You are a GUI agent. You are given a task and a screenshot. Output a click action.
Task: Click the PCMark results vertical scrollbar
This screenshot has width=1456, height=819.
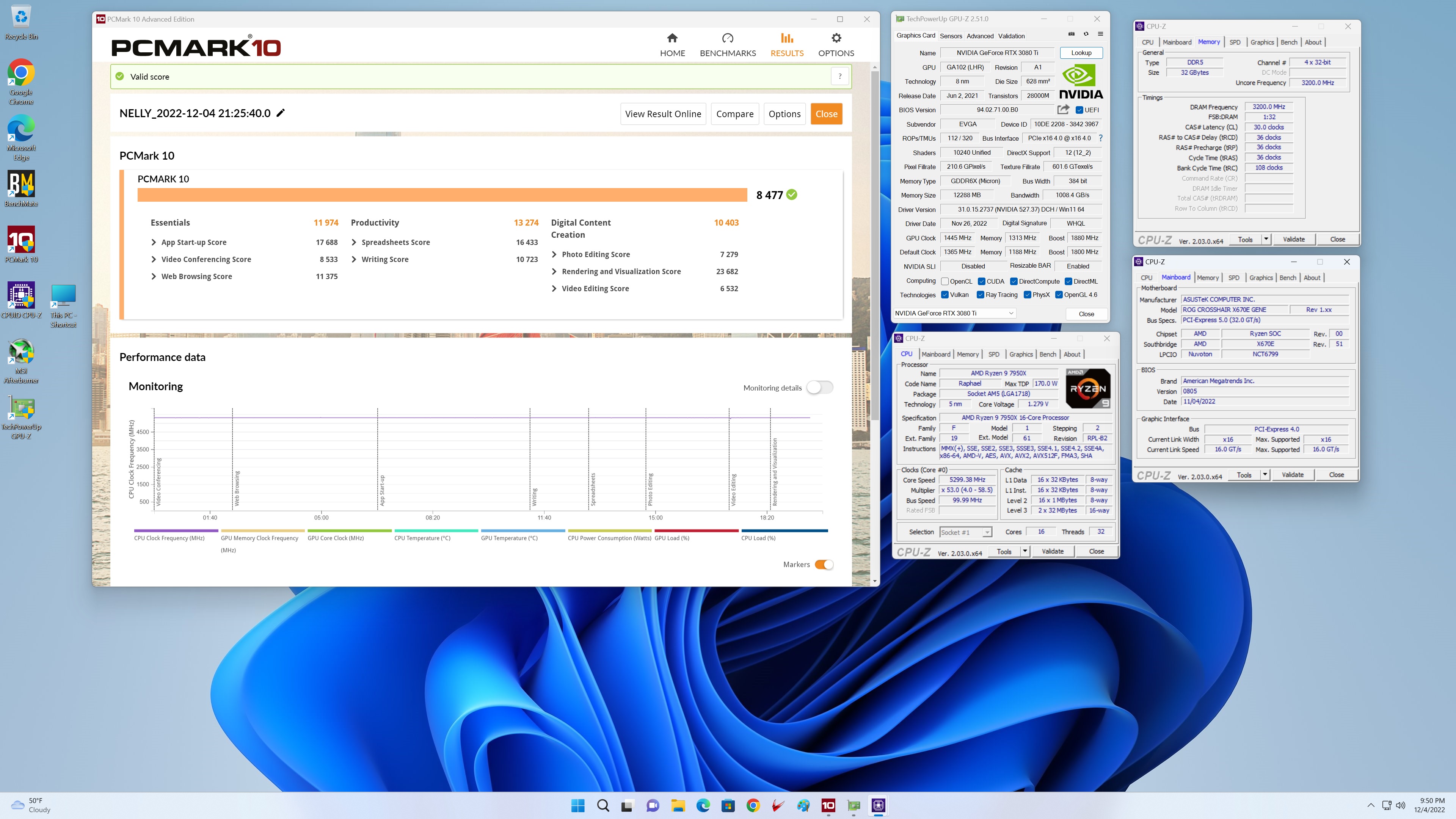point(874,246)
